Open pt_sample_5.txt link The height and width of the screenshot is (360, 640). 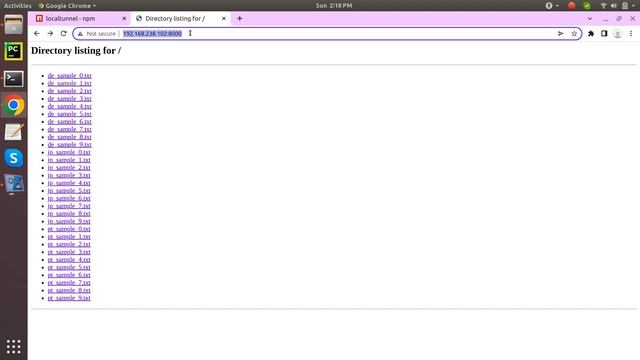click(x=69, y=267)
